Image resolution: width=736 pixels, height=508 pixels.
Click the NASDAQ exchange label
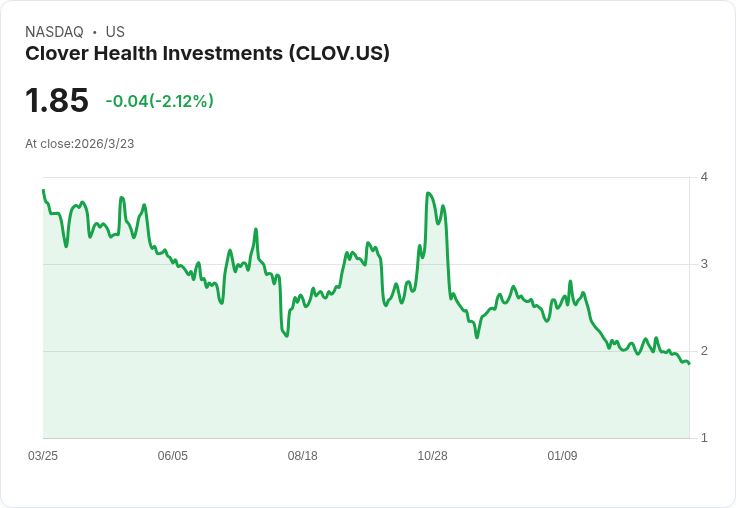[x=54, y=32]
